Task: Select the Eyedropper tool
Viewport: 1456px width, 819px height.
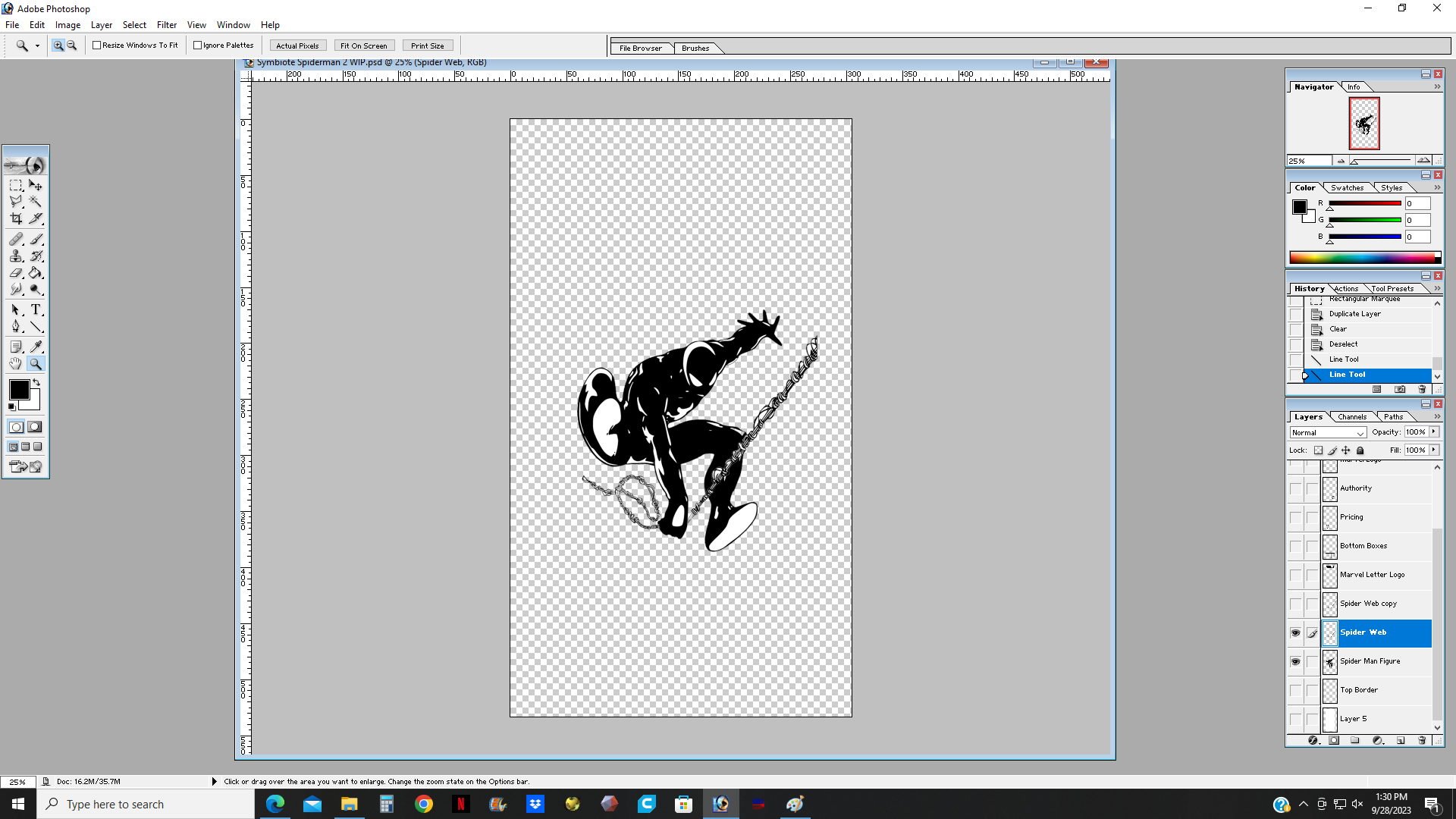Action: click(x=36, y=347)
